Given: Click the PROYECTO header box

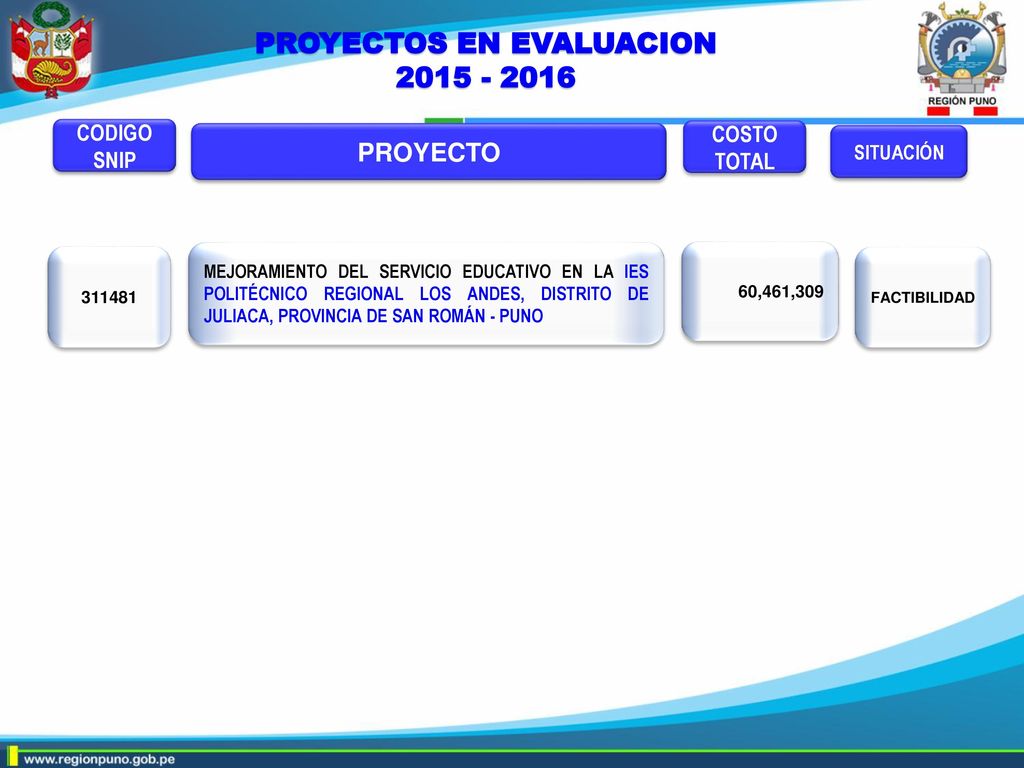Looking at the screenshot, I should 428,152.
